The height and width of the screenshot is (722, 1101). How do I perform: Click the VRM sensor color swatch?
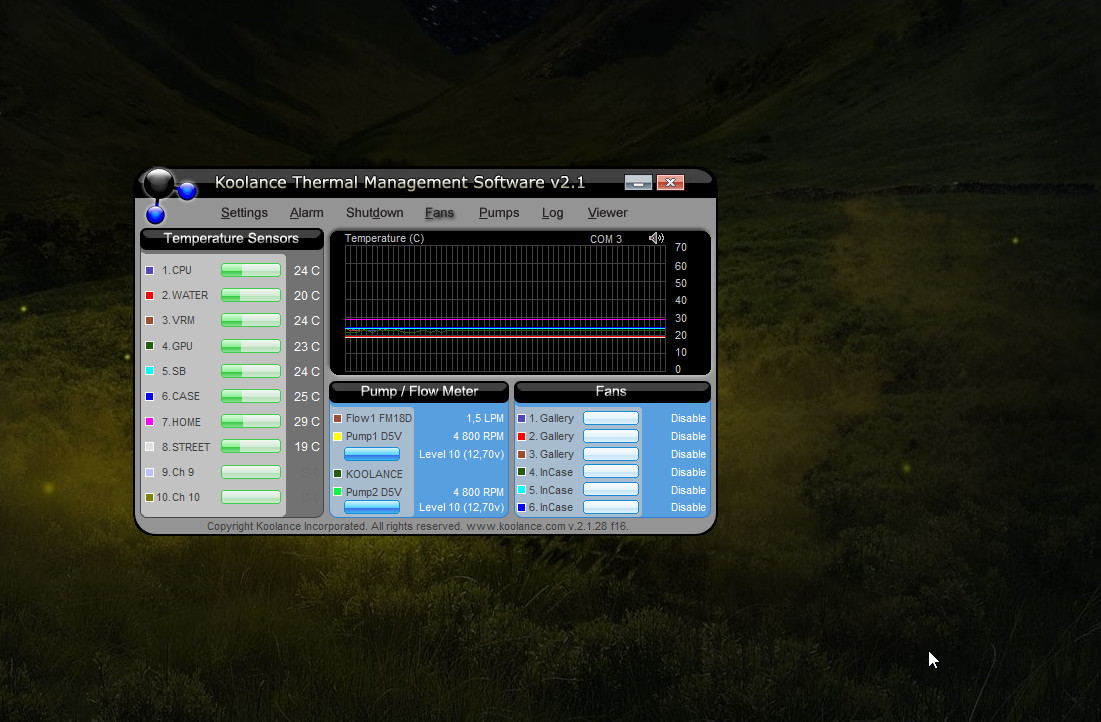click(x=150, y=320)
